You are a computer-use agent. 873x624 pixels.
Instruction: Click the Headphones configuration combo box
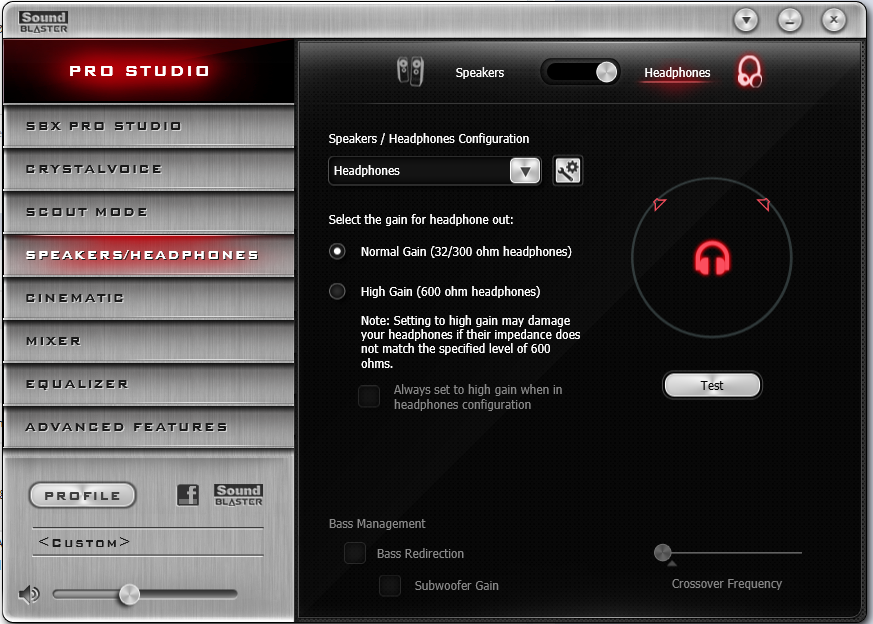click(x=434, y=171)
